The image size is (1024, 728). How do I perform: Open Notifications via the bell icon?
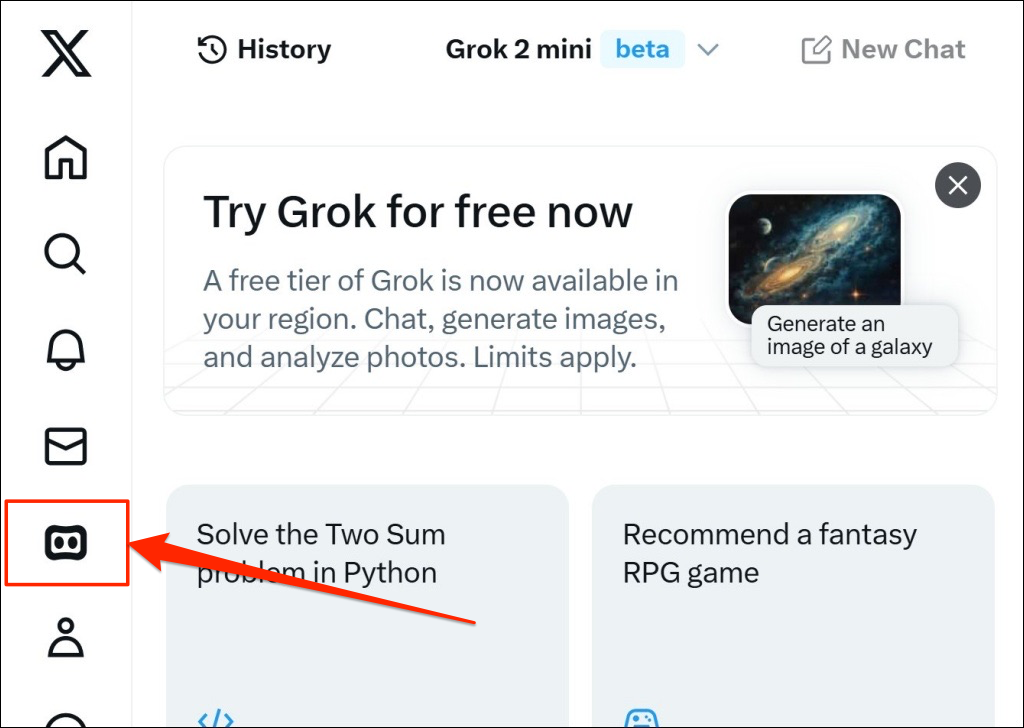66,349
